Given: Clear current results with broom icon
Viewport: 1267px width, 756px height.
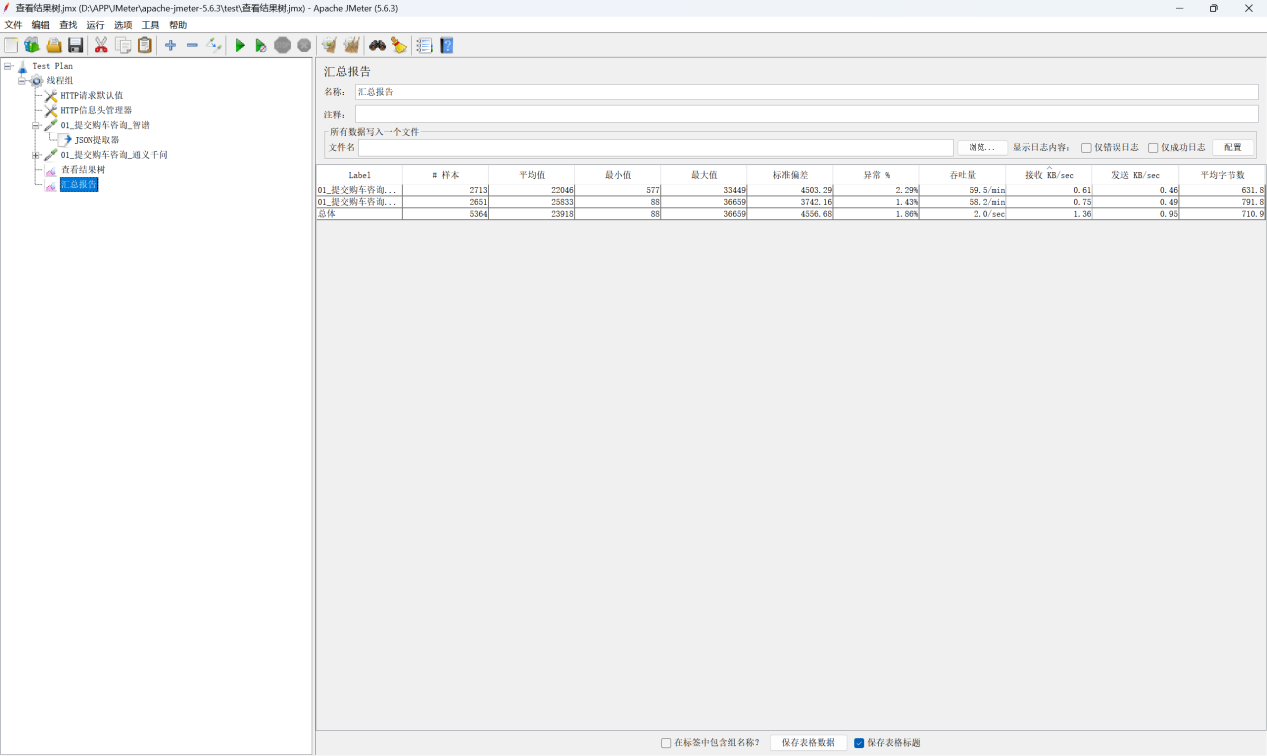Looking at the screenshot, I should click(x=329, y=45).
